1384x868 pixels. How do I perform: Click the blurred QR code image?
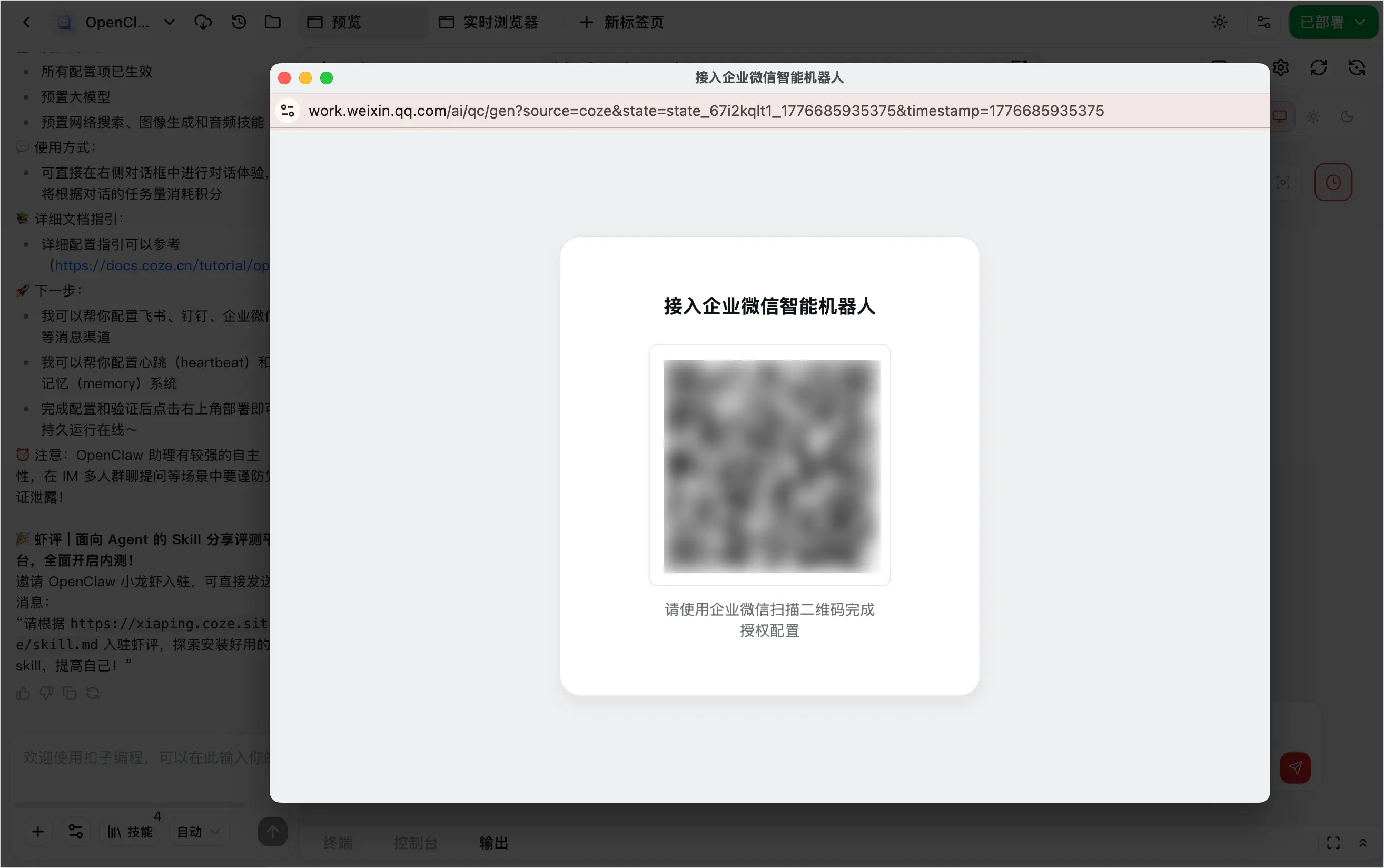771,466
